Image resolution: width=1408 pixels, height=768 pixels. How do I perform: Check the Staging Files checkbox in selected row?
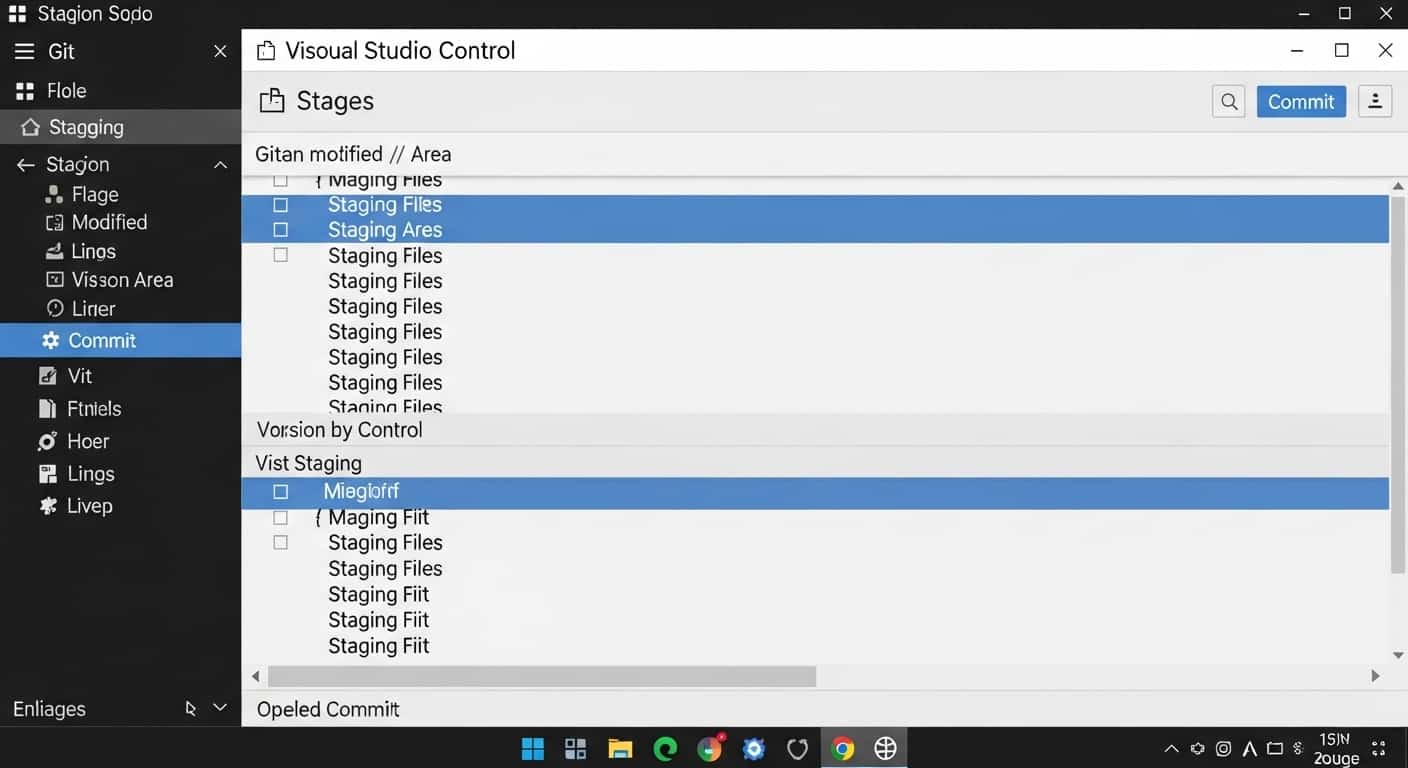coord(280,204)
